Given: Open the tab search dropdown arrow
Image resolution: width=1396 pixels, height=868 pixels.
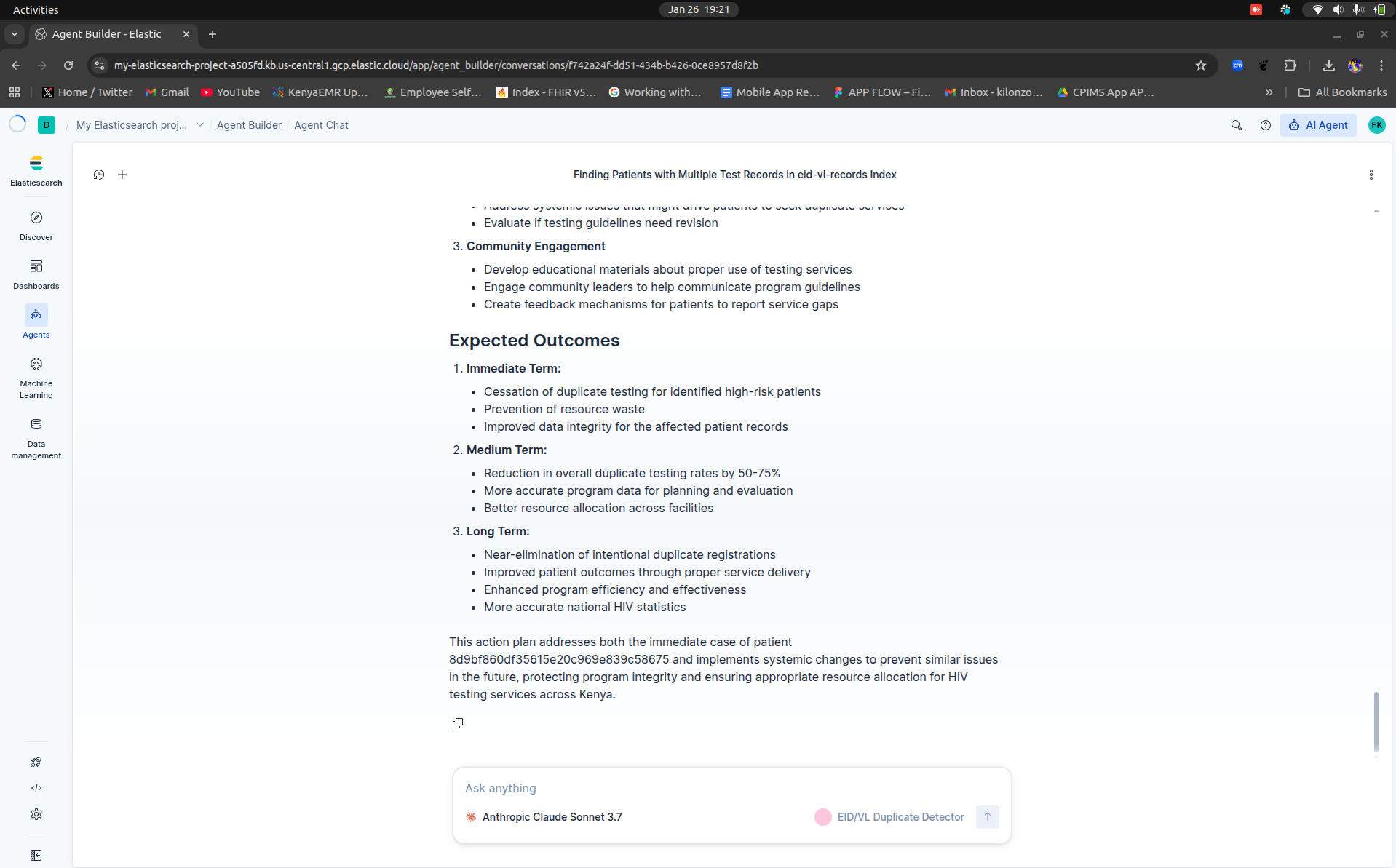Looking at the screenshot, I should (14, 34).
